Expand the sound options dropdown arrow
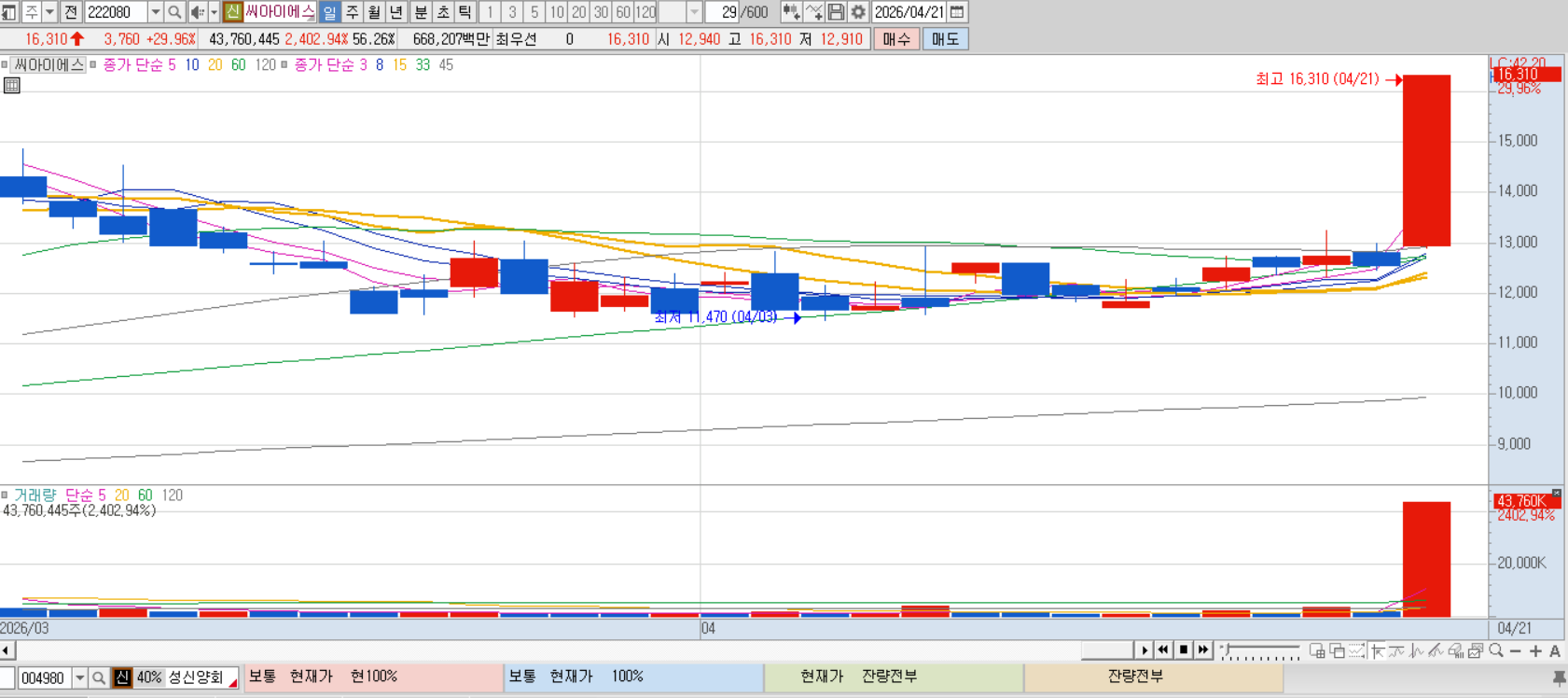 (214, 12)
